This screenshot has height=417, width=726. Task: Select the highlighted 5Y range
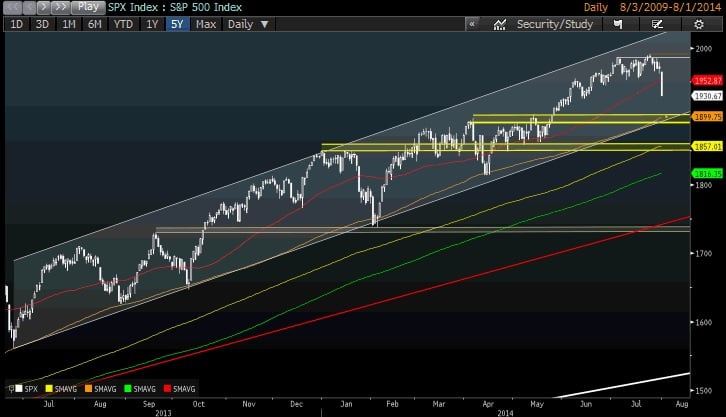(x=177, y=24)
